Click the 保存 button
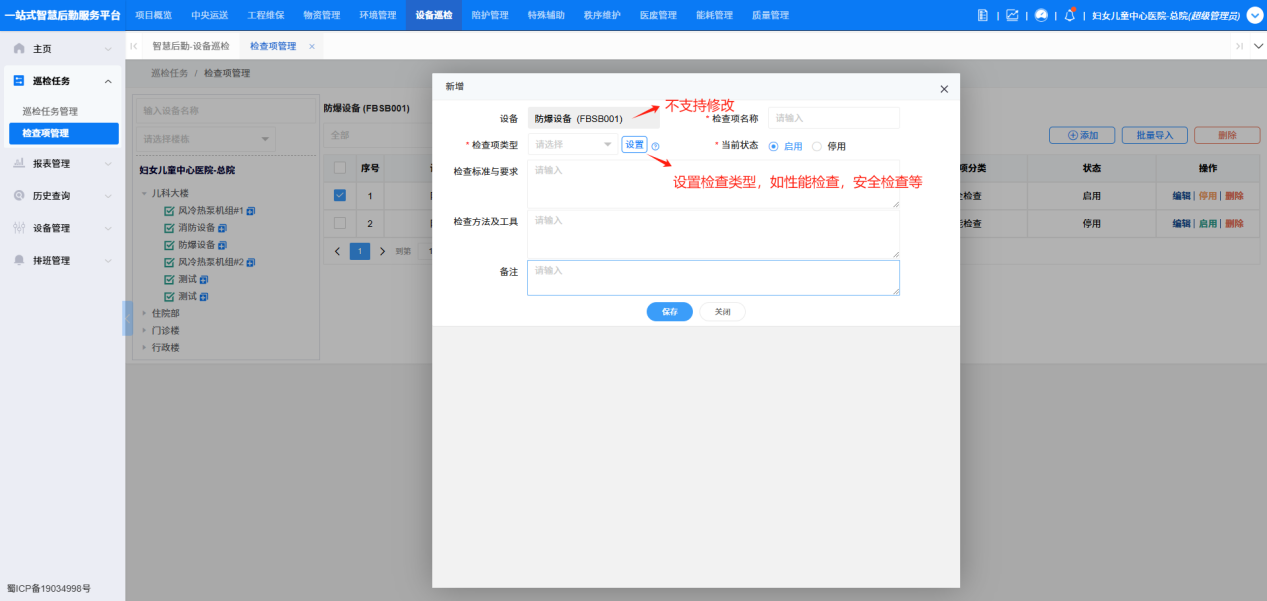 pos(670,312)
